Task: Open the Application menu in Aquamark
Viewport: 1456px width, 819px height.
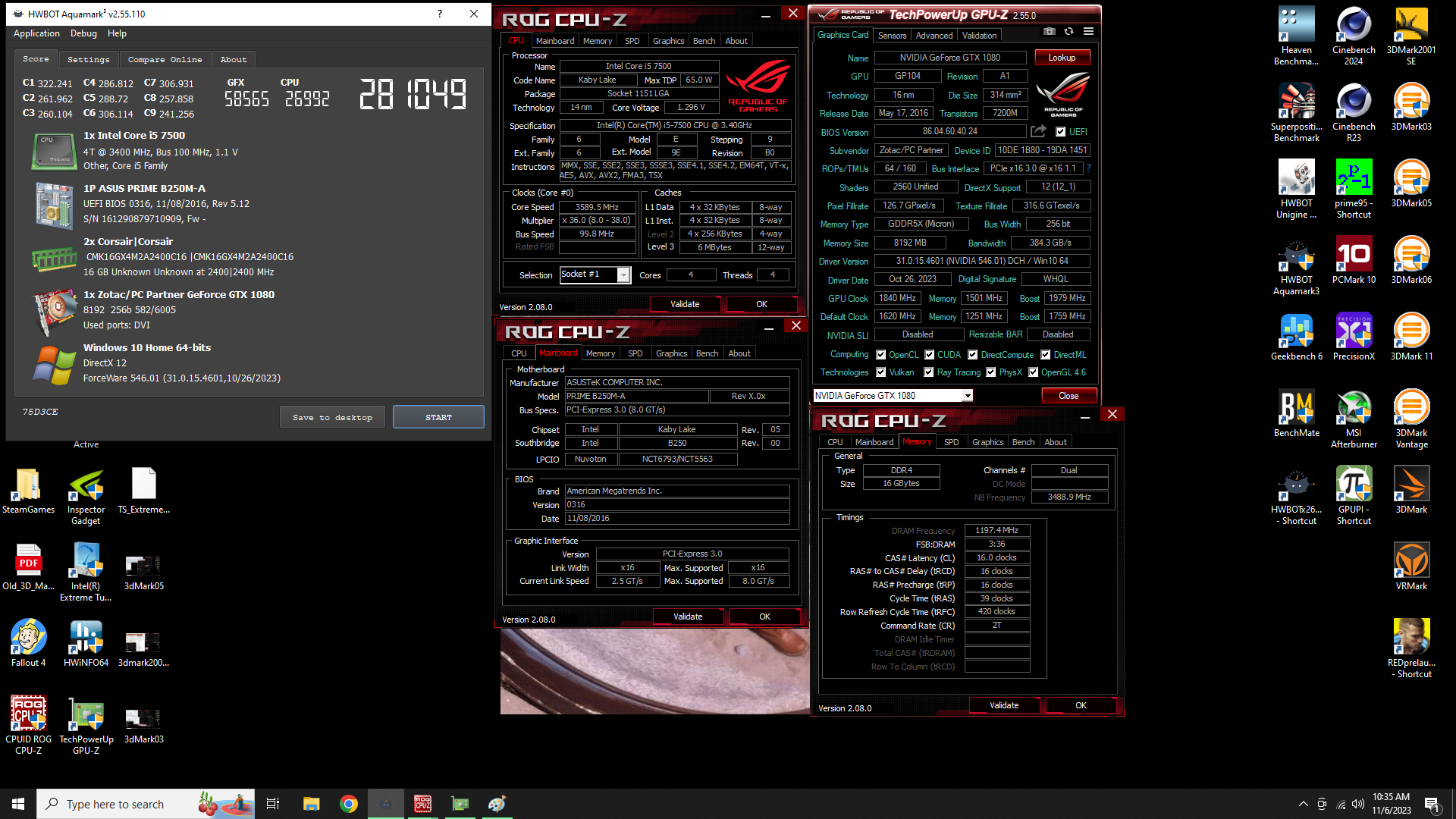Action: coord(36,33)
